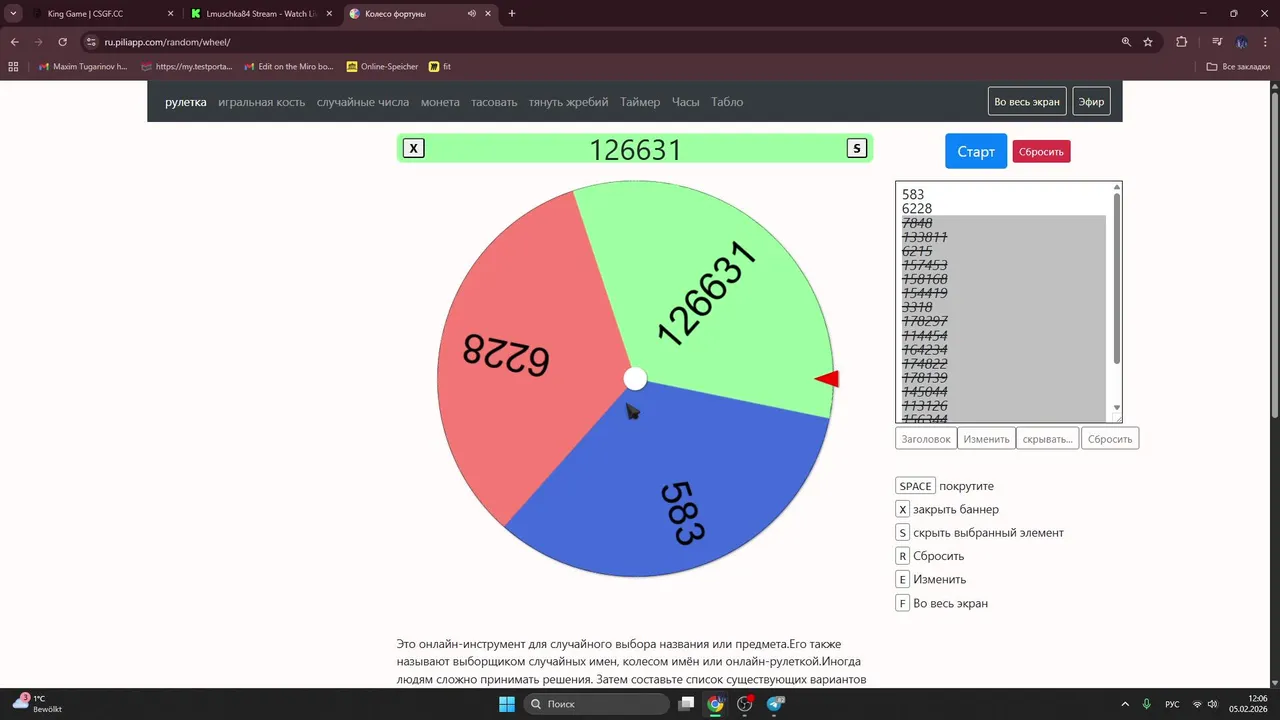1280x720 pixels.
Task: Click the red pointer arrow on wheel
Action: click(828, 379)
